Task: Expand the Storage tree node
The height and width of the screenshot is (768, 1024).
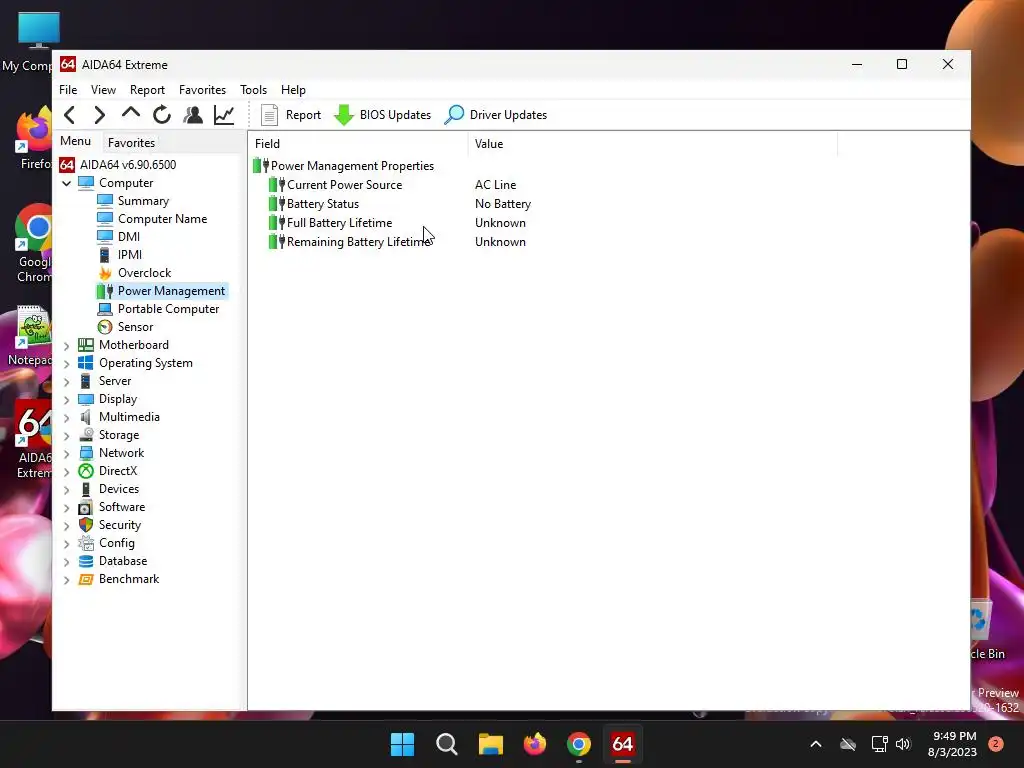Action: (67, 436)
